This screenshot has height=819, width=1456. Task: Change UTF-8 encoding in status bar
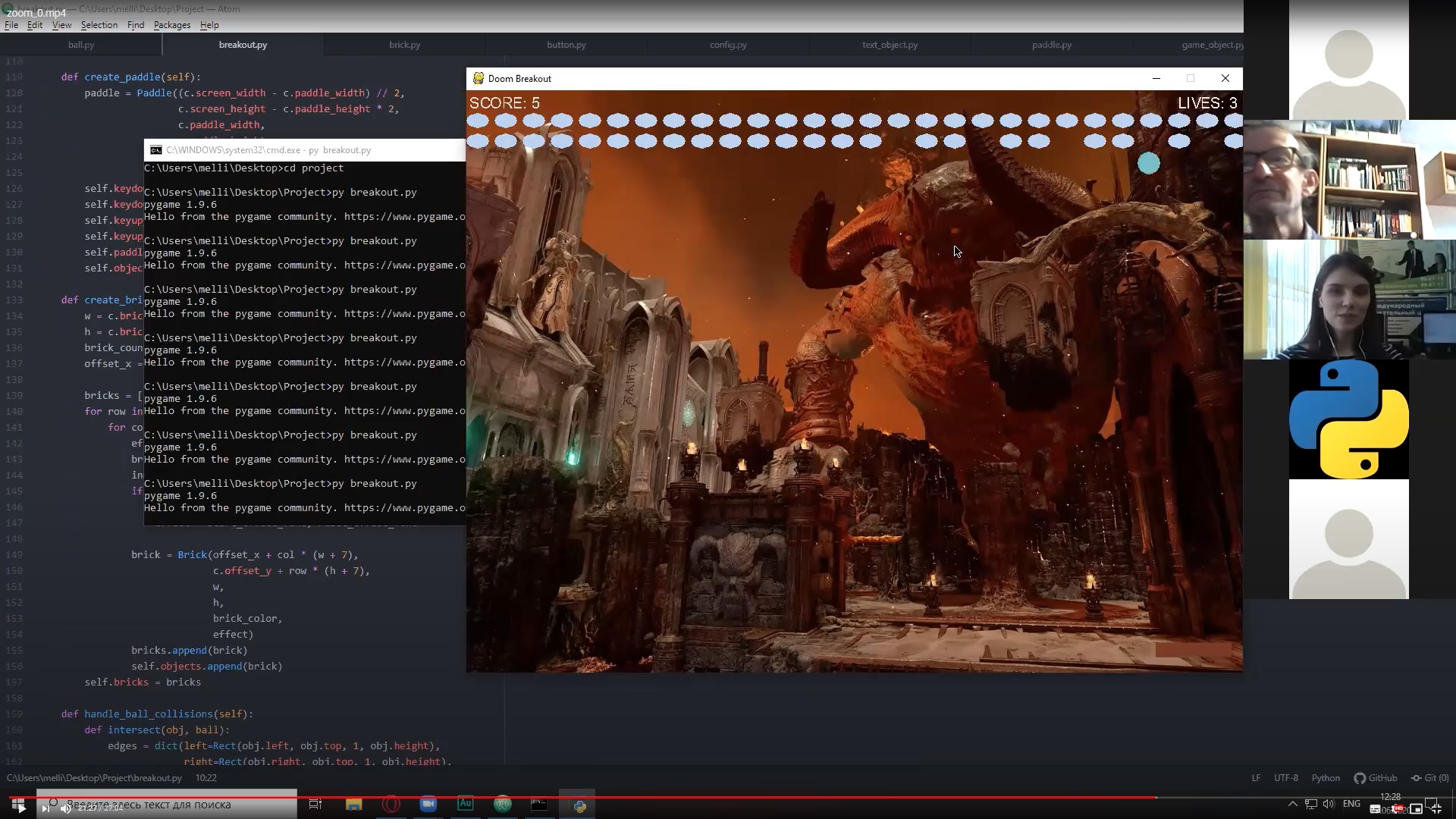tap(1286, 778)
